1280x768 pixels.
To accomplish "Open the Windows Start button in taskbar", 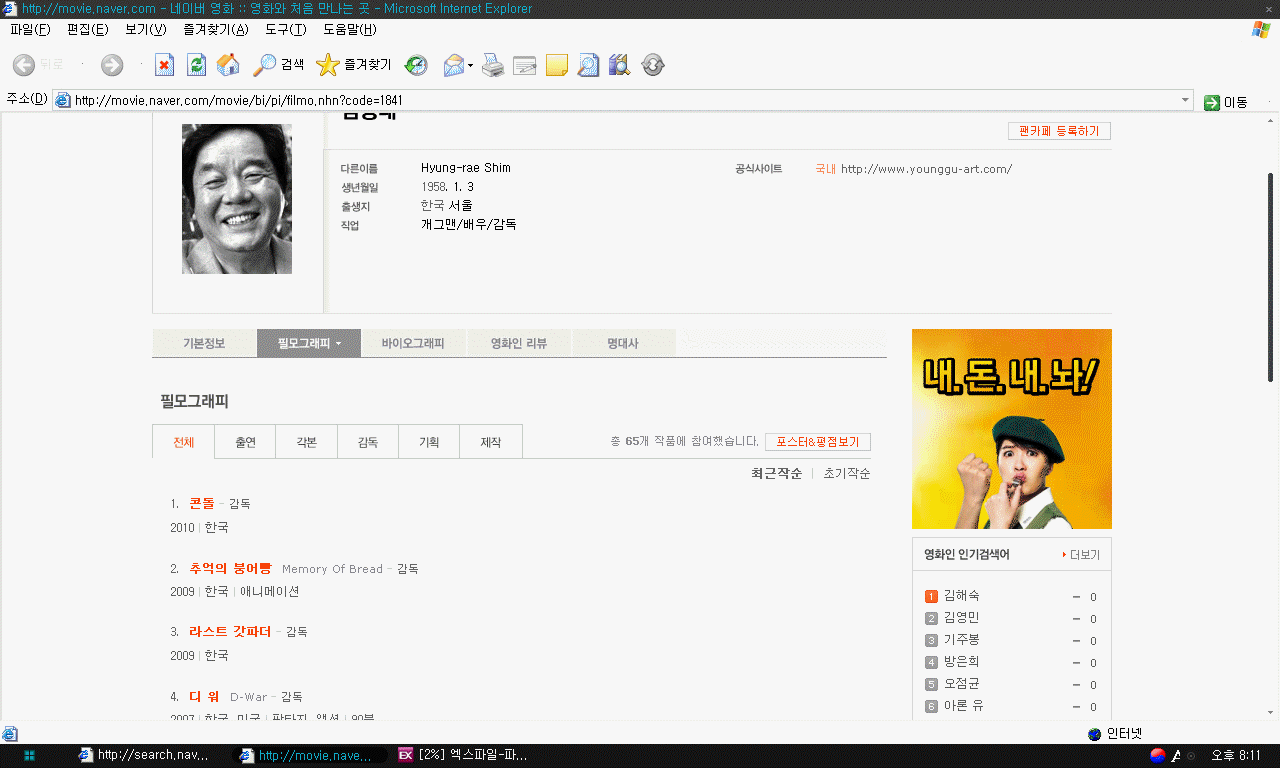I will (29, 755).
